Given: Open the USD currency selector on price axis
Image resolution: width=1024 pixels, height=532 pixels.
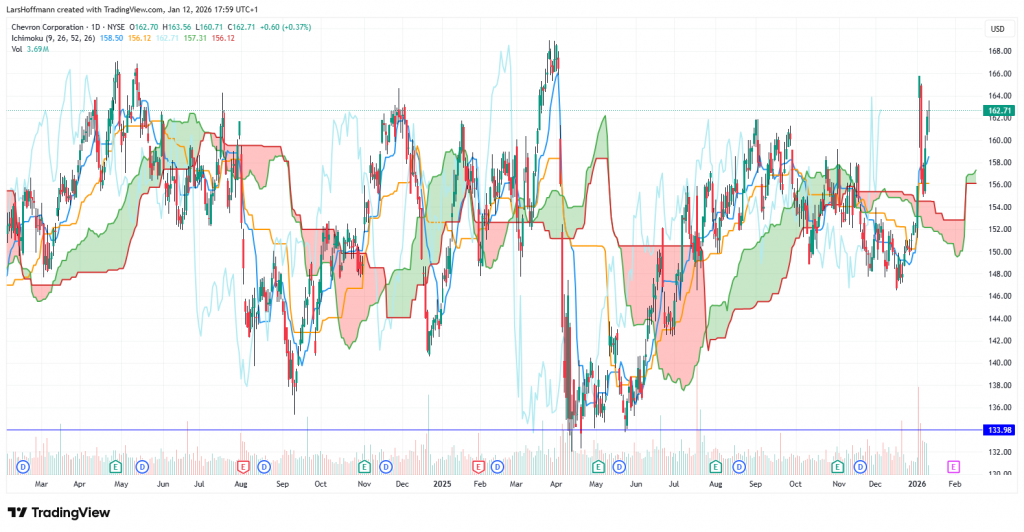Looking at the screenshot, I should pyautogui.click(x=996, y=29).
